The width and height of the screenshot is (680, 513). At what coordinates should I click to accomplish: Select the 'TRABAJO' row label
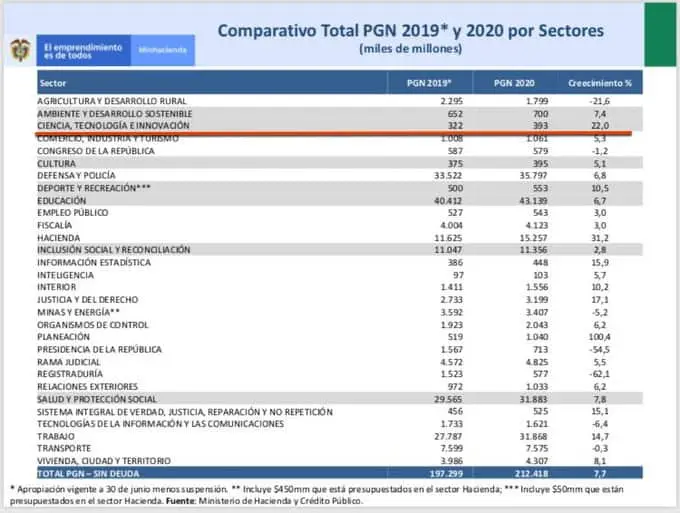56,436
